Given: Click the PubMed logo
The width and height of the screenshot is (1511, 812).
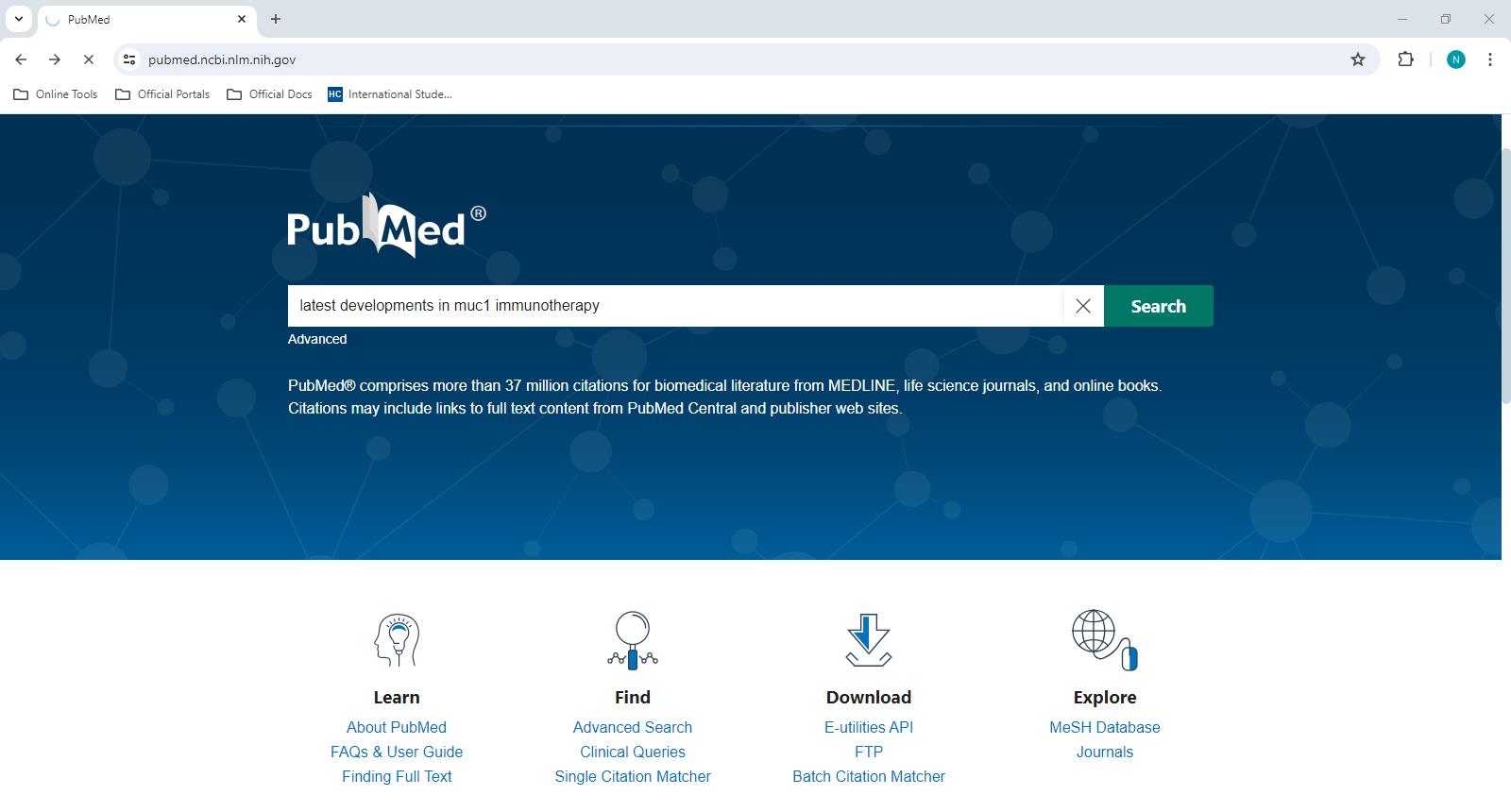Looking at the screenshot, I should pos(386,226).
